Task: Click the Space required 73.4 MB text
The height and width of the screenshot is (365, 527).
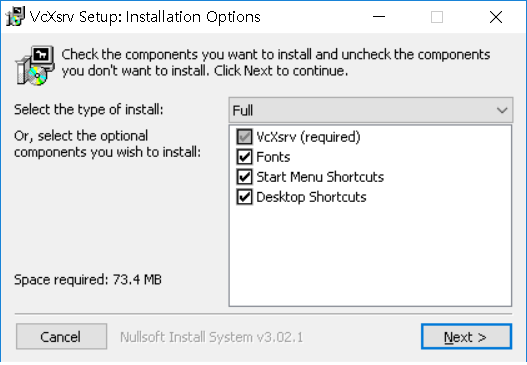Action: click(88, 279)
